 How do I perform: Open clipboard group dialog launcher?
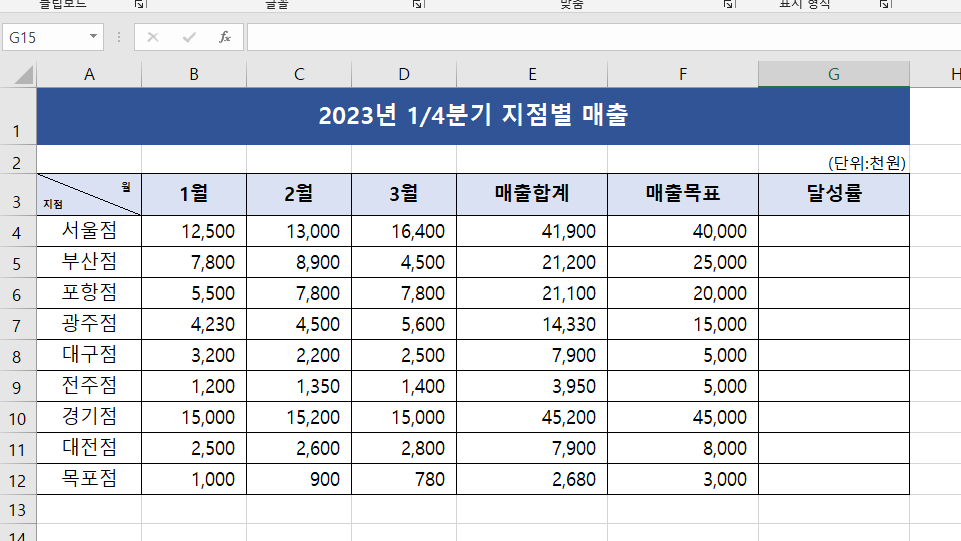pyautogui.click(x=140, y=4)
